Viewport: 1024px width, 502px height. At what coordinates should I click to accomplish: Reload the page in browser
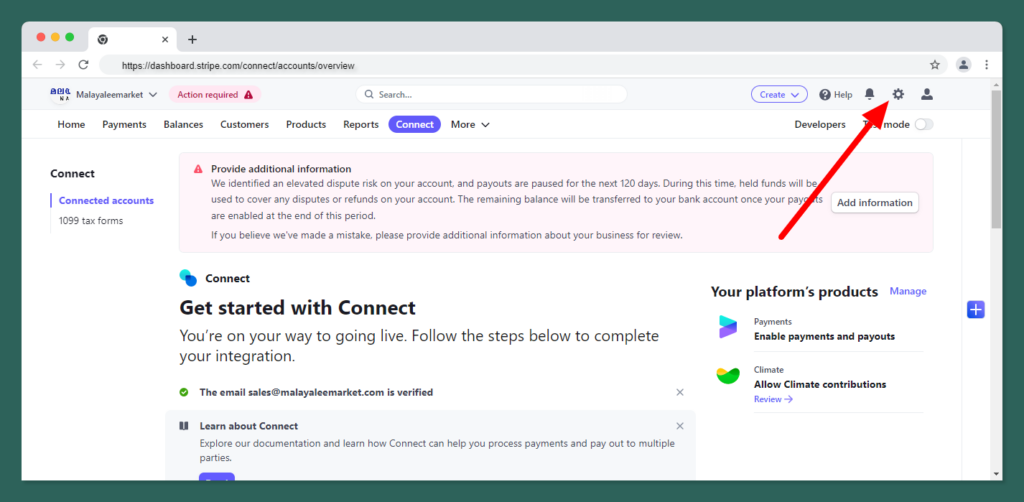(84, 65)
